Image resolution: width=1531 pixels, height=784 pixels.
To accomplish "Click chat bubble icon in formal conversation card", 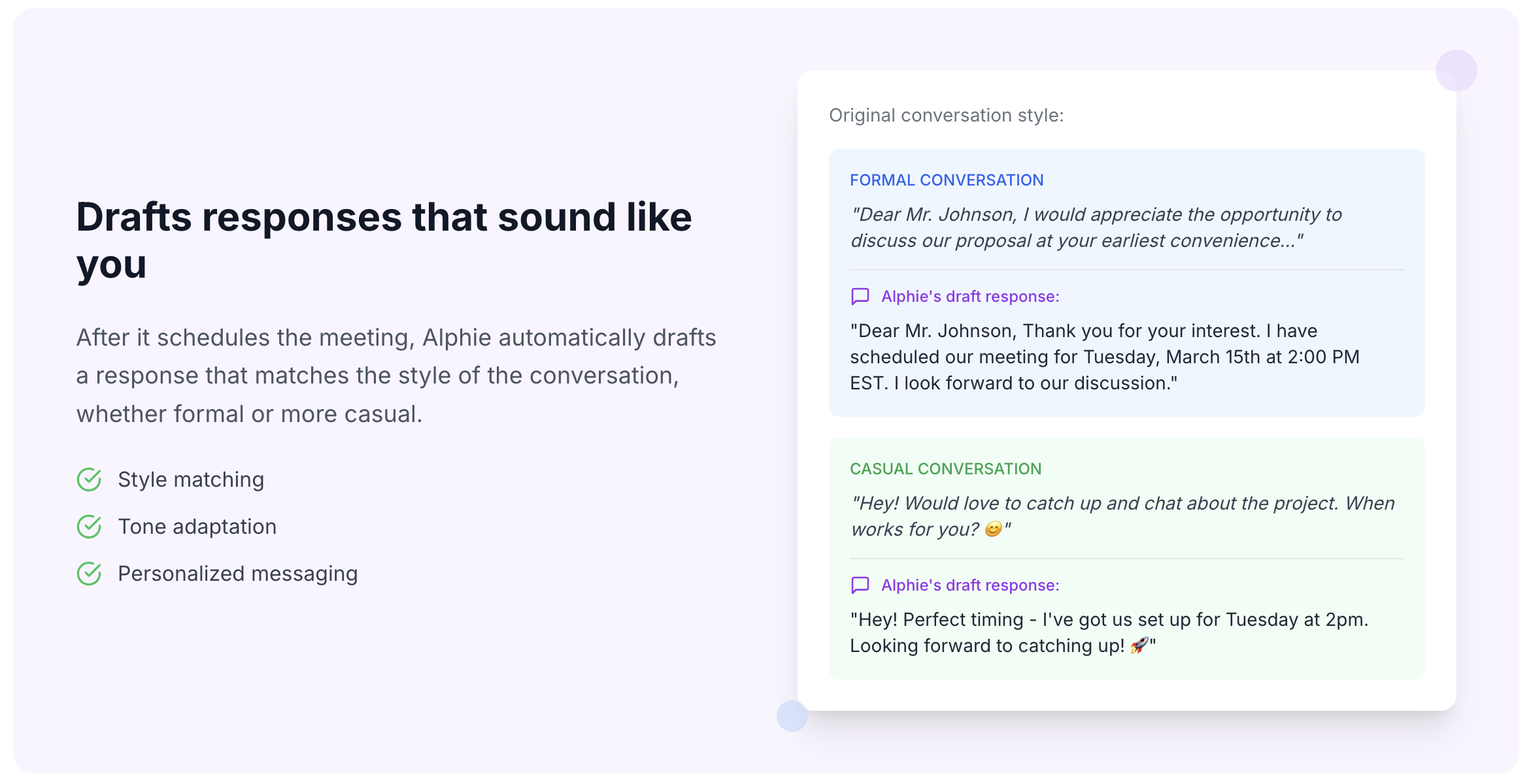I will [x=860, y=297].
